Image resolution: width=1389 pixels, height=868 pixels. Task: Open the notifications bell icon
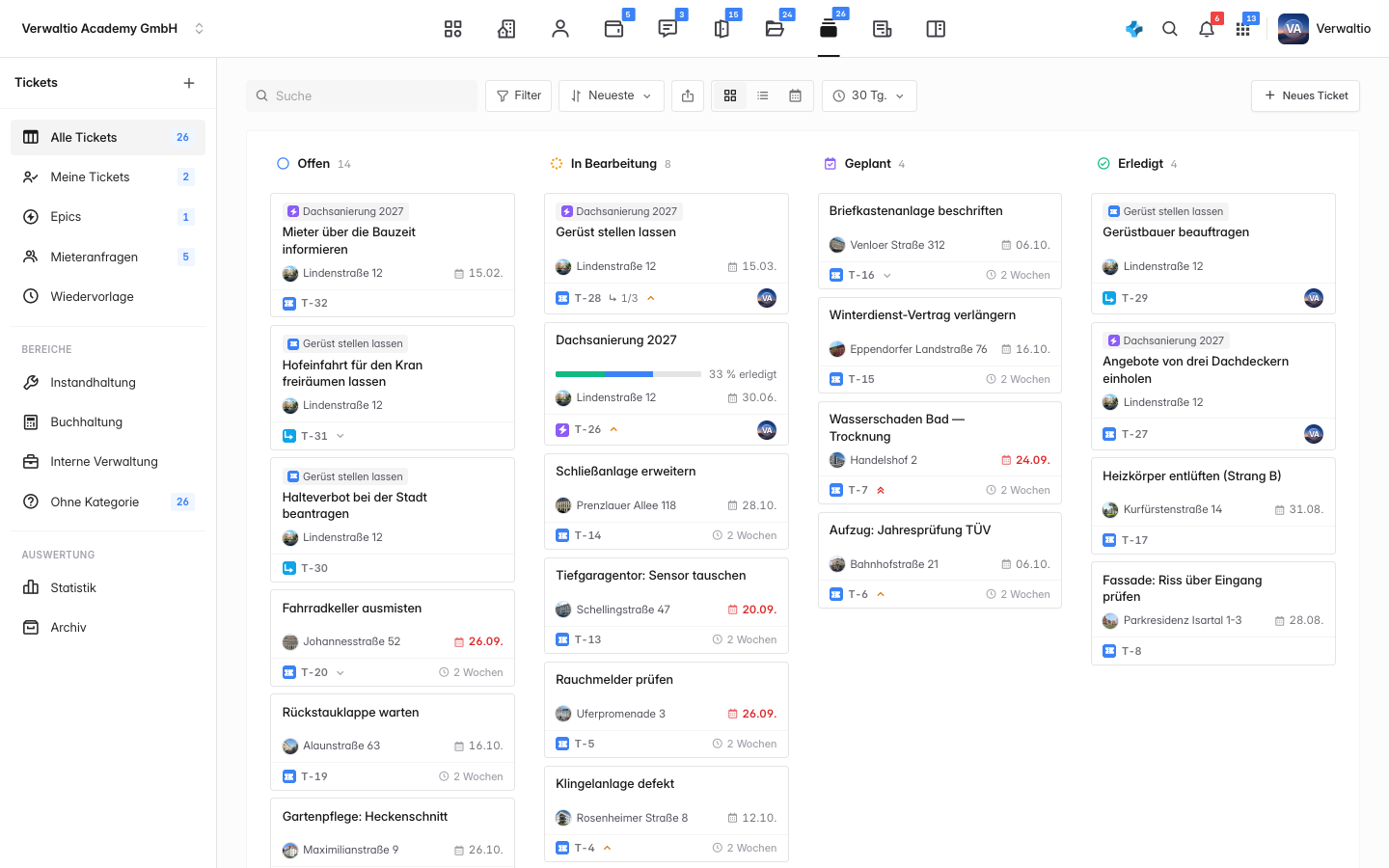coord(1207,29)
